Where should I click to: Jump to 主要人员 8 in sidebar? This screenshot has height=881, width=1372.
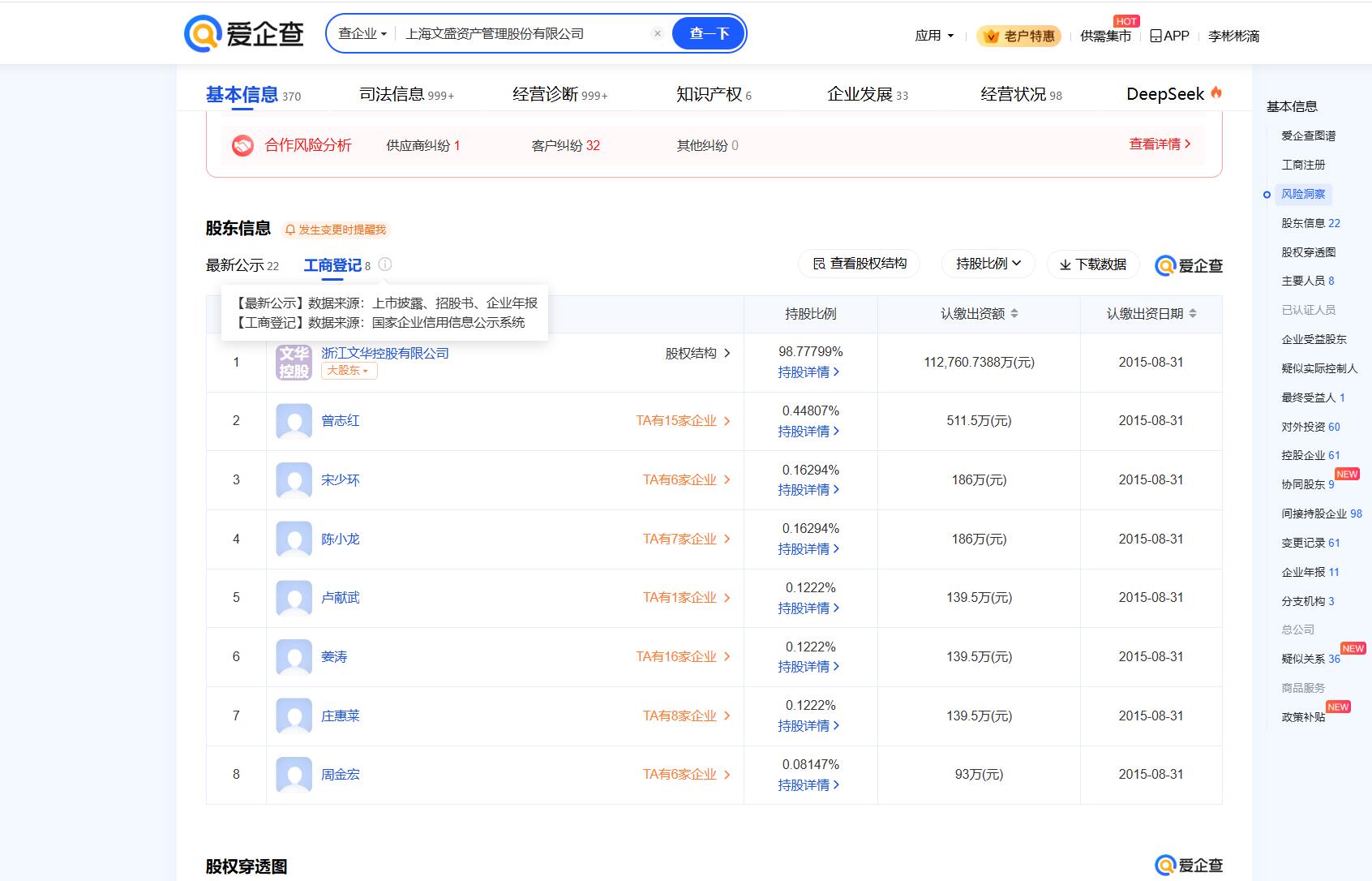tap(1307, 281)
